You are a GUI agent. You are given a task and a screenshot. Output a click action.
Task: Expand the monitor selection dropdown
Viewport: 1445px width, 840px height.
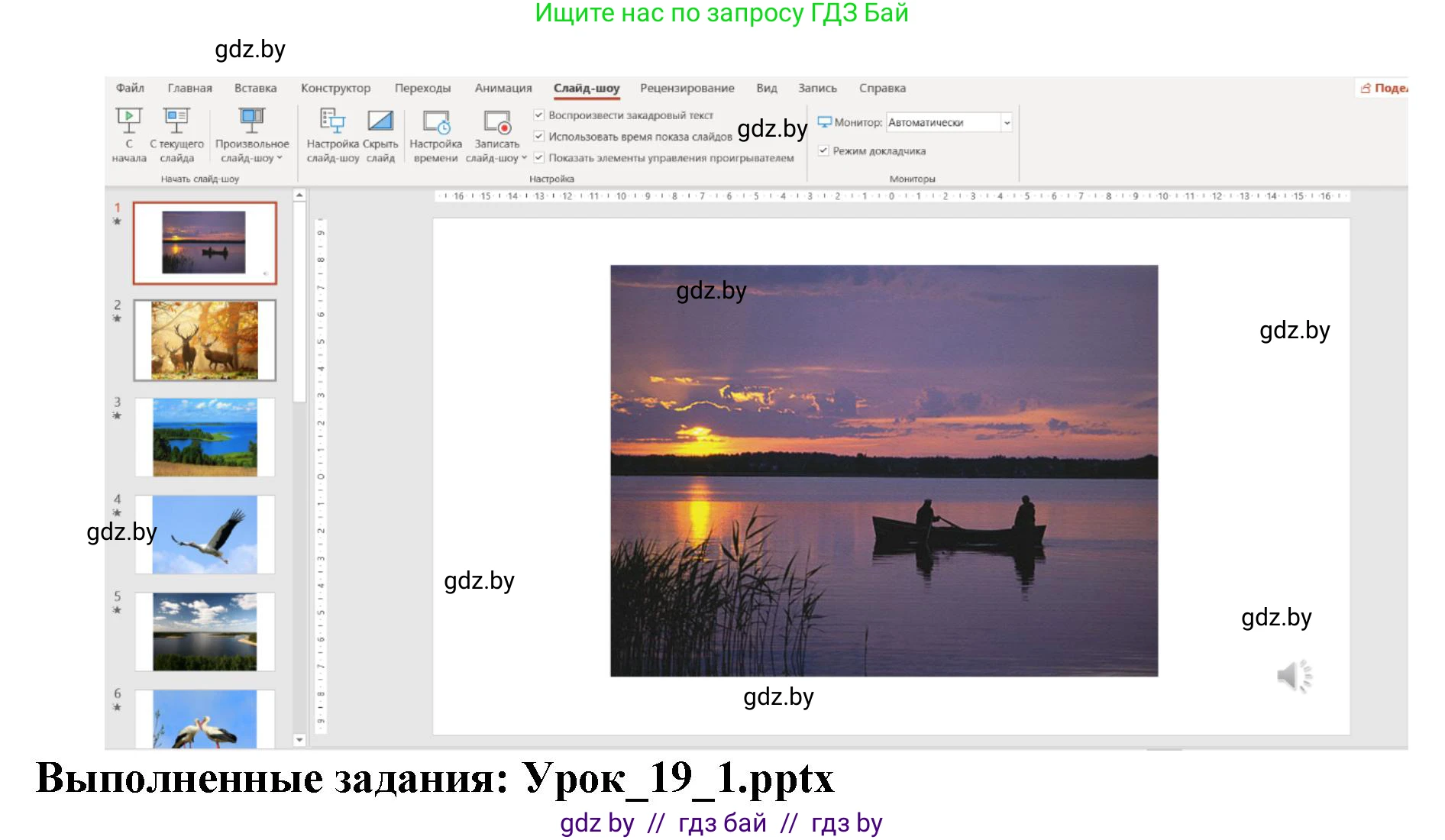pos(1007,123)
